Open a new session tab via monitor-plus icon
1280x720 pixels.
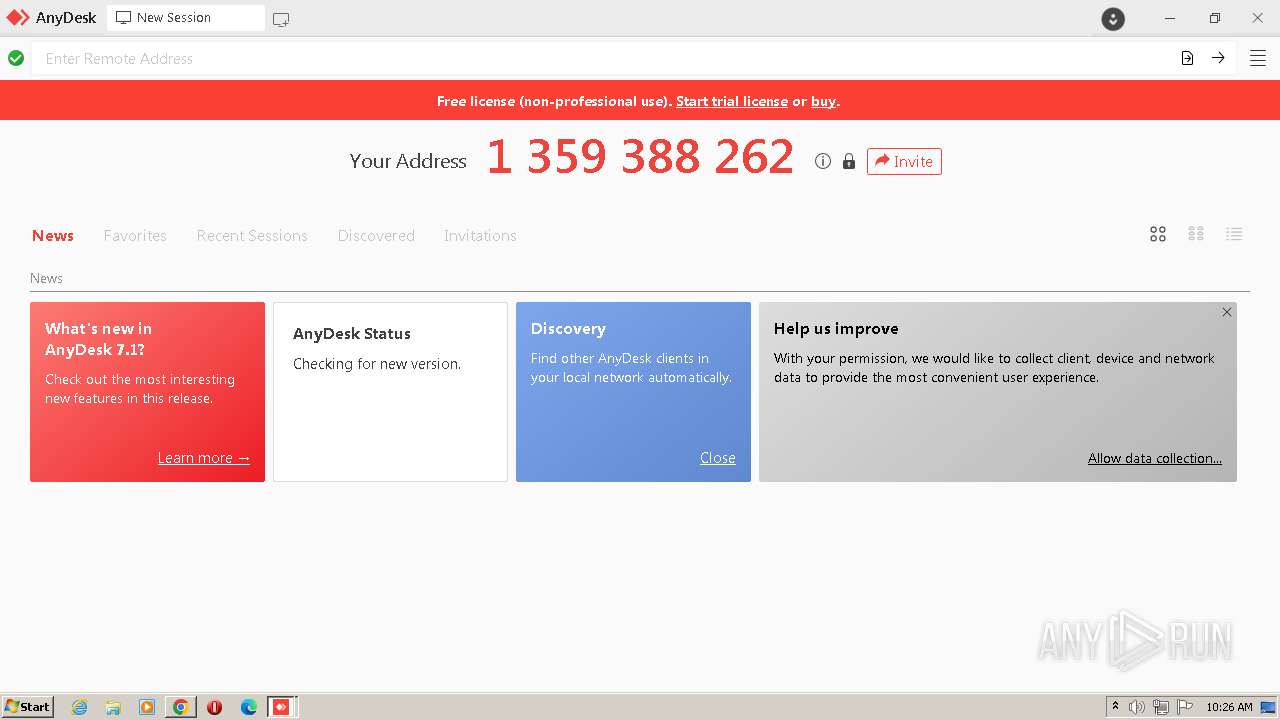[281, 19]
